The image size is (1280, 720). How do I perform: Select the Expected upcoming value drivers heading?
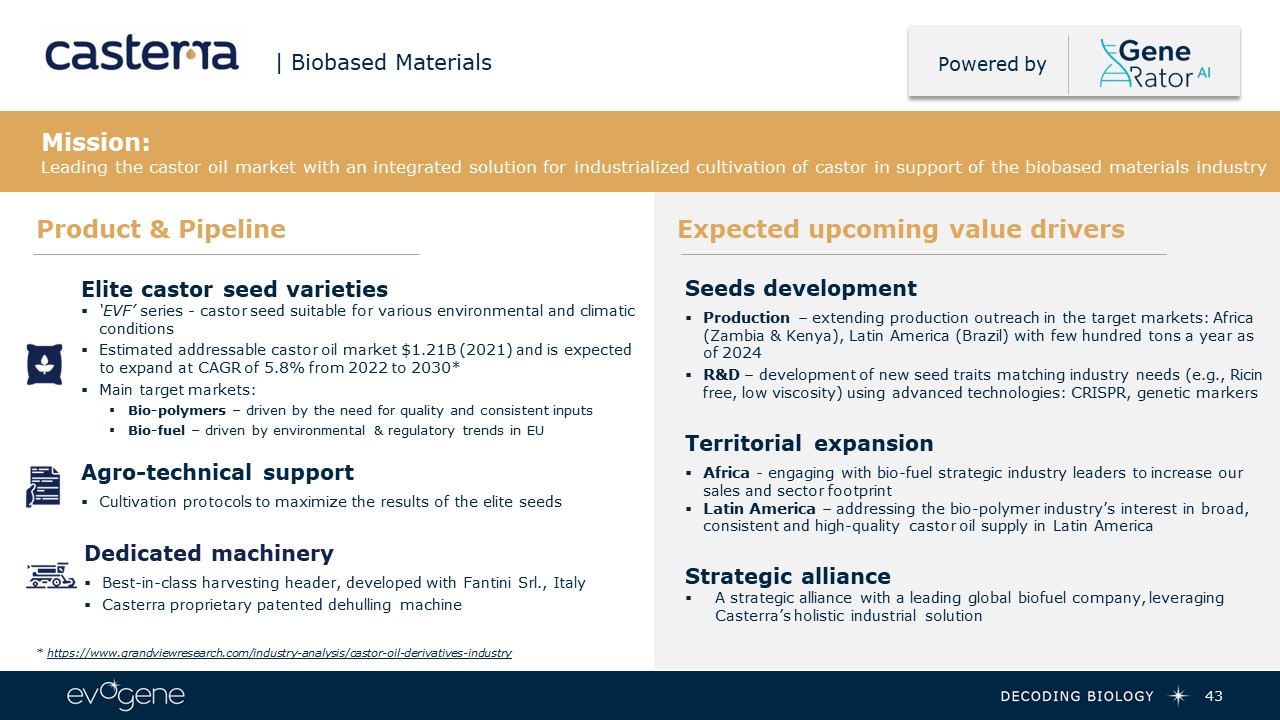[x=901, y=230]
